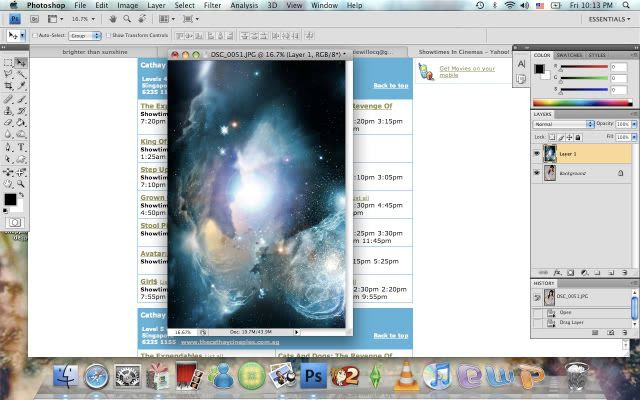This screenshot has width=640, height=400.
Task: Select the Hand tool in toolbox
Action: pyautogui.click(x=8, y=184)
